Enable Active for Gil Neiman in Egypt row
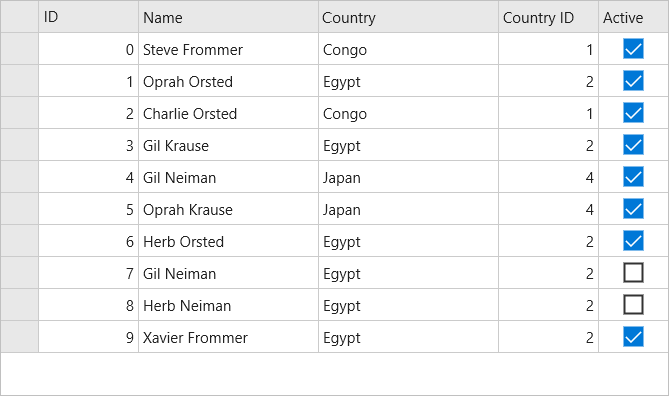Image resolution: width=669 pixels, height=396 pixels. point(633,273)
